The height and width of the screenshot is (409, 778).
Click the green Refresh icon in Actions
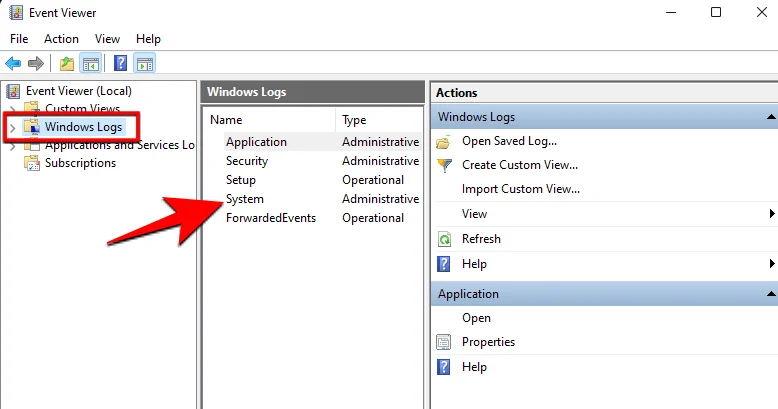point(444,239)
